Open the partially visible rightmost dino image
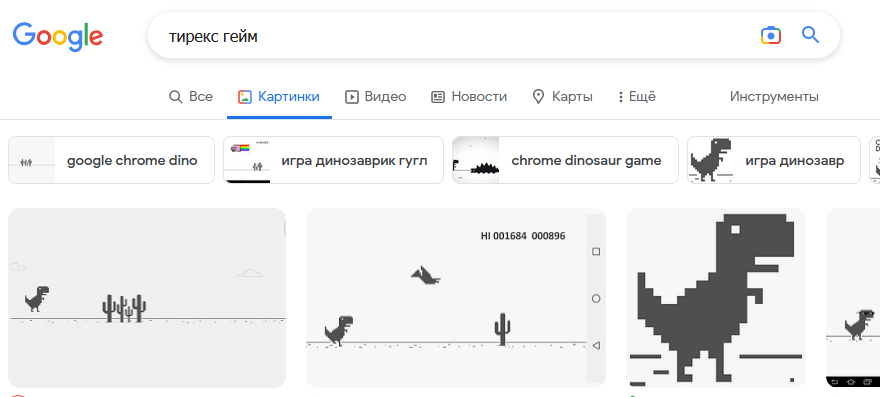 click(x=853, y=298)
